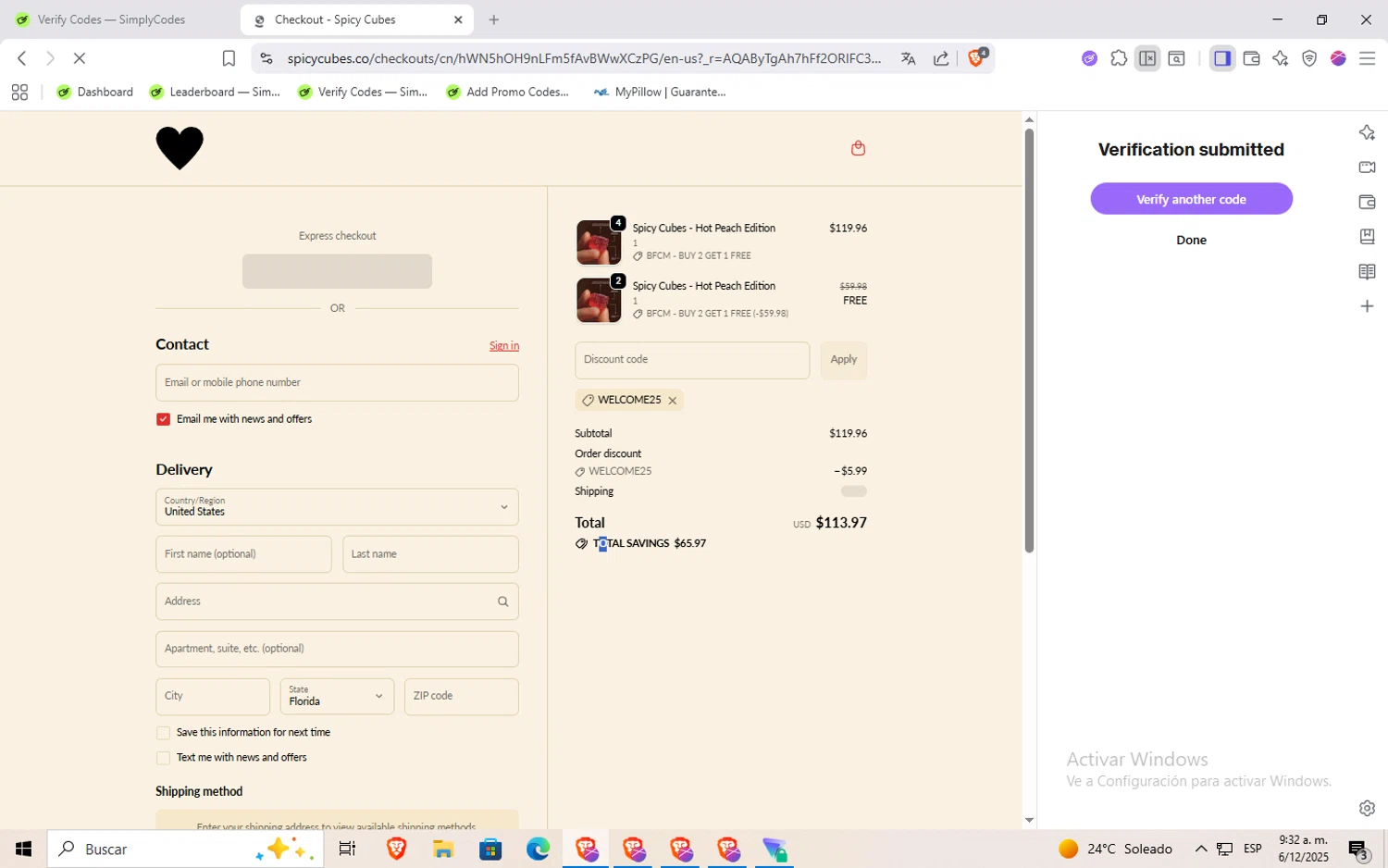Open the notifications center icon
The image size is (1388, 868).
1358,849
